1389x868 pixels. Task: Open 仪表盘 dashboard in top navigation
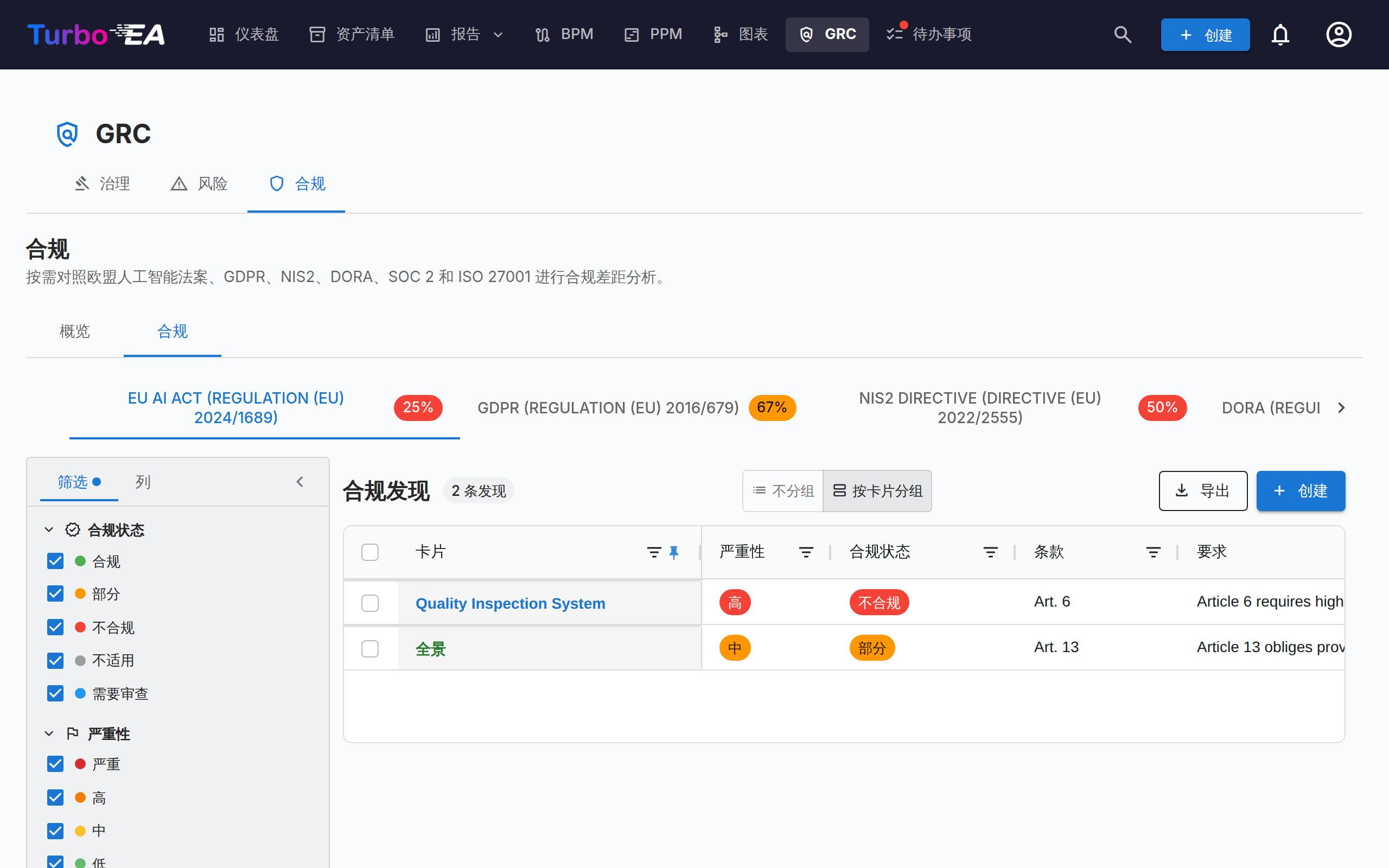click(244, 34)
